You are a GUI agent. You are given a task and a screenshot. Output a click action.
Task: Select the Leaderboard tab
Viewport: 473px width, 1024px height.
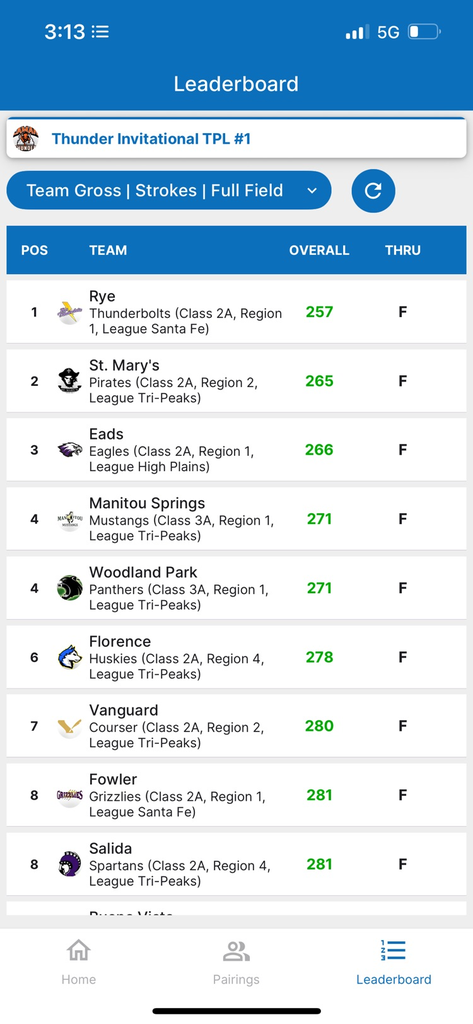coord(393,961)
